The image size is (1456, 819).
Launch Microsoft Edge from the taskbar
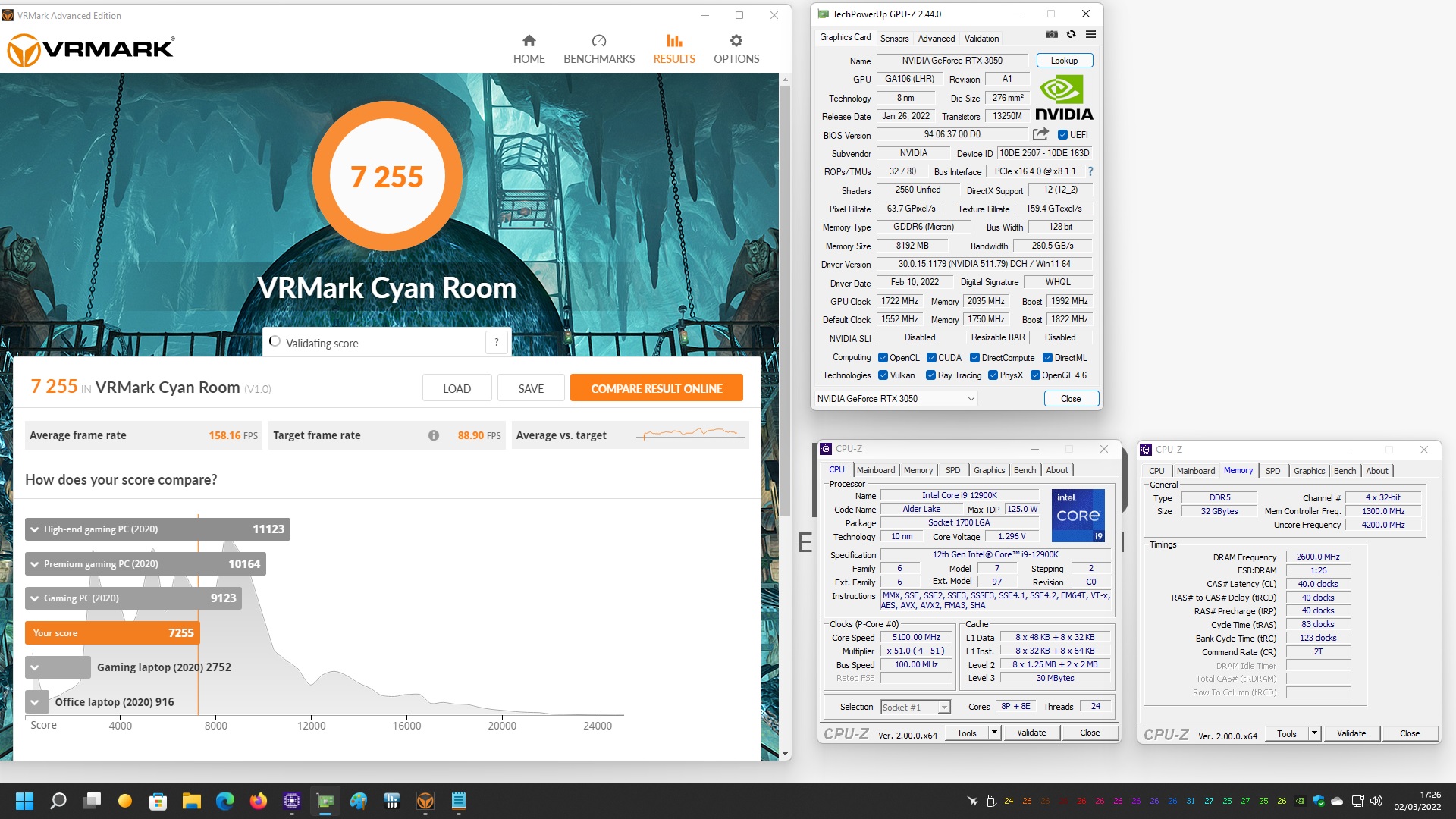click(225, 801)
